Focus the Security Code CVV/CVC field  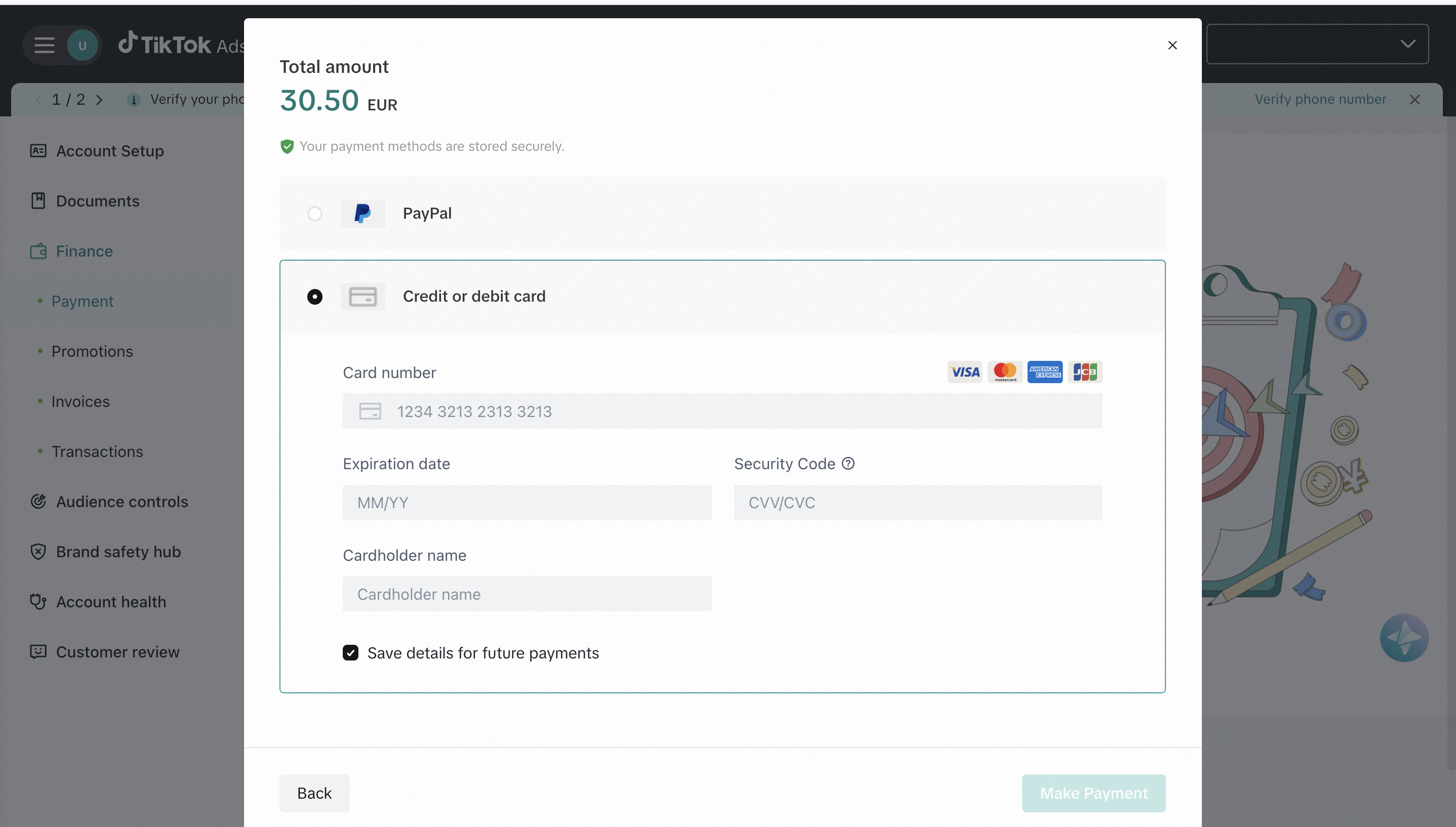click(x=918, y=502)
